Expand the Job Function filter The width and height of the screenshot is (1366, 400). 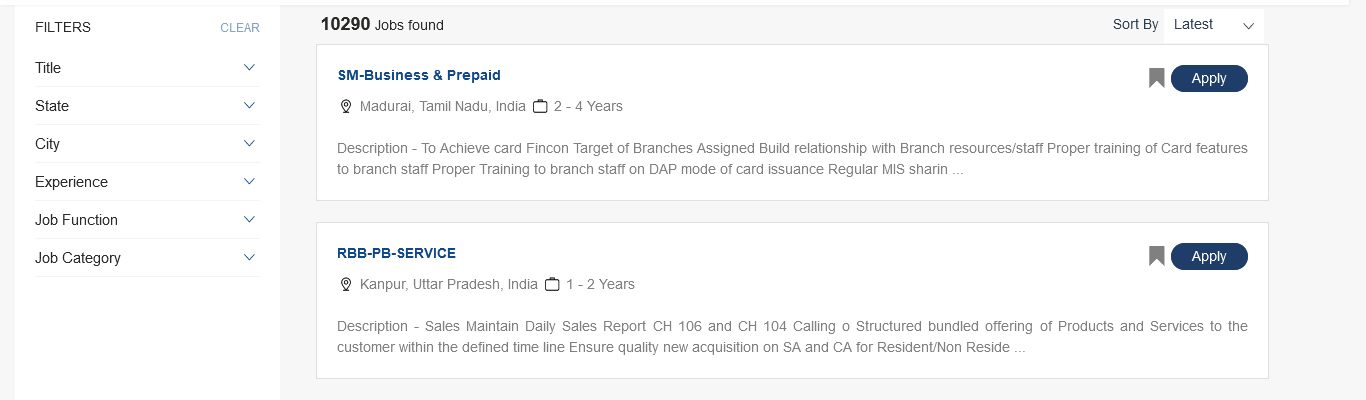(249, 220)
